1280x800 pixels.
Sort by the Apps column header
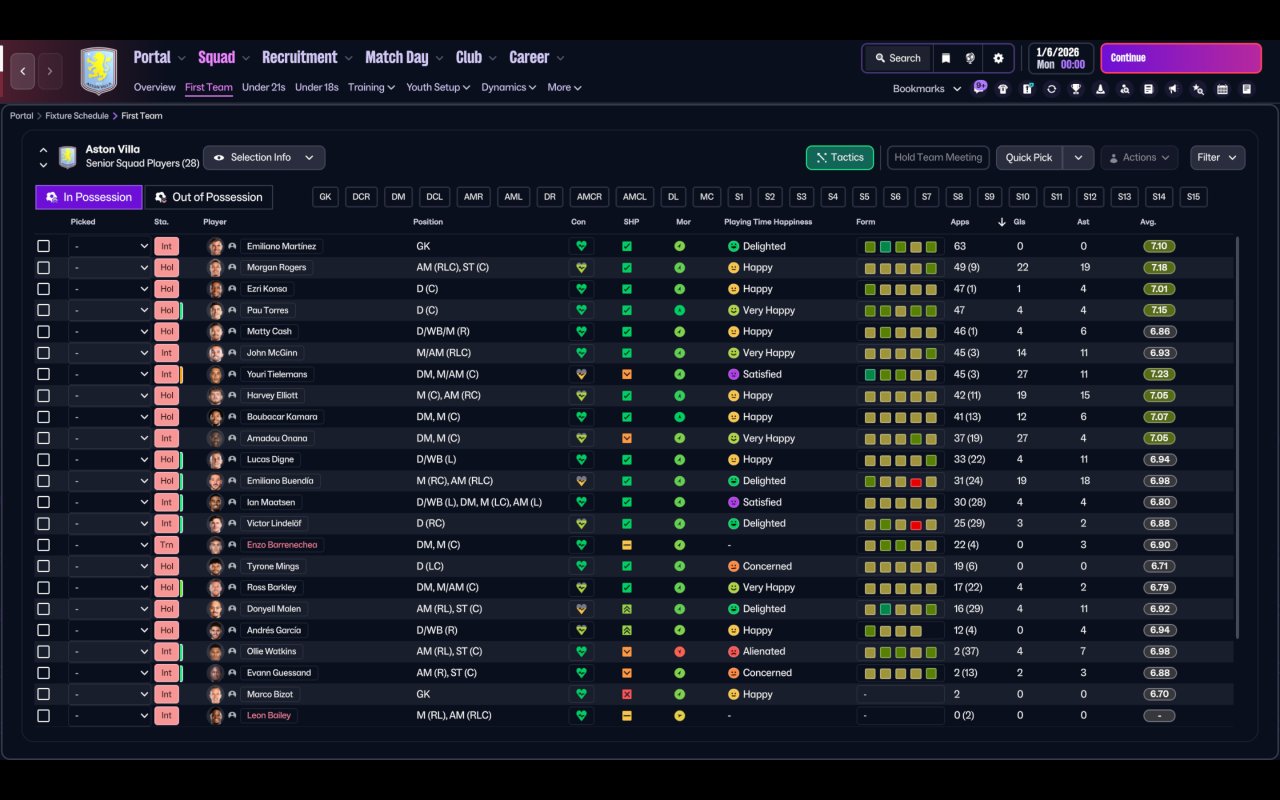coord(959,222)
